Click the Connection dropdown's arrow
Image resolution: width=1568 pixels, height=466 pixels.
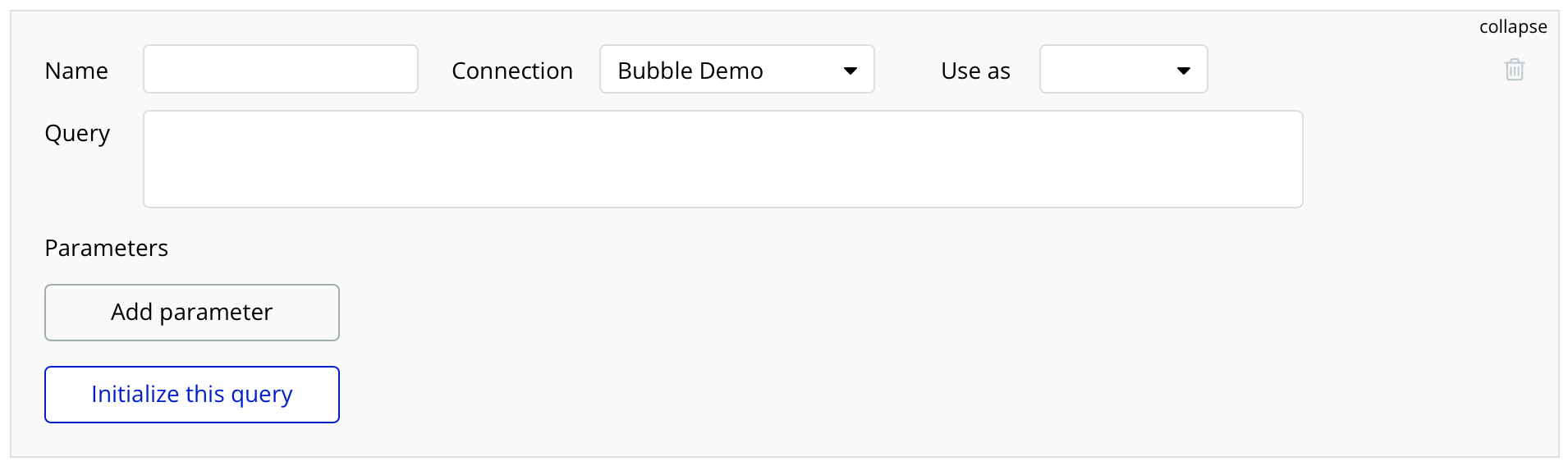(850, 71)
